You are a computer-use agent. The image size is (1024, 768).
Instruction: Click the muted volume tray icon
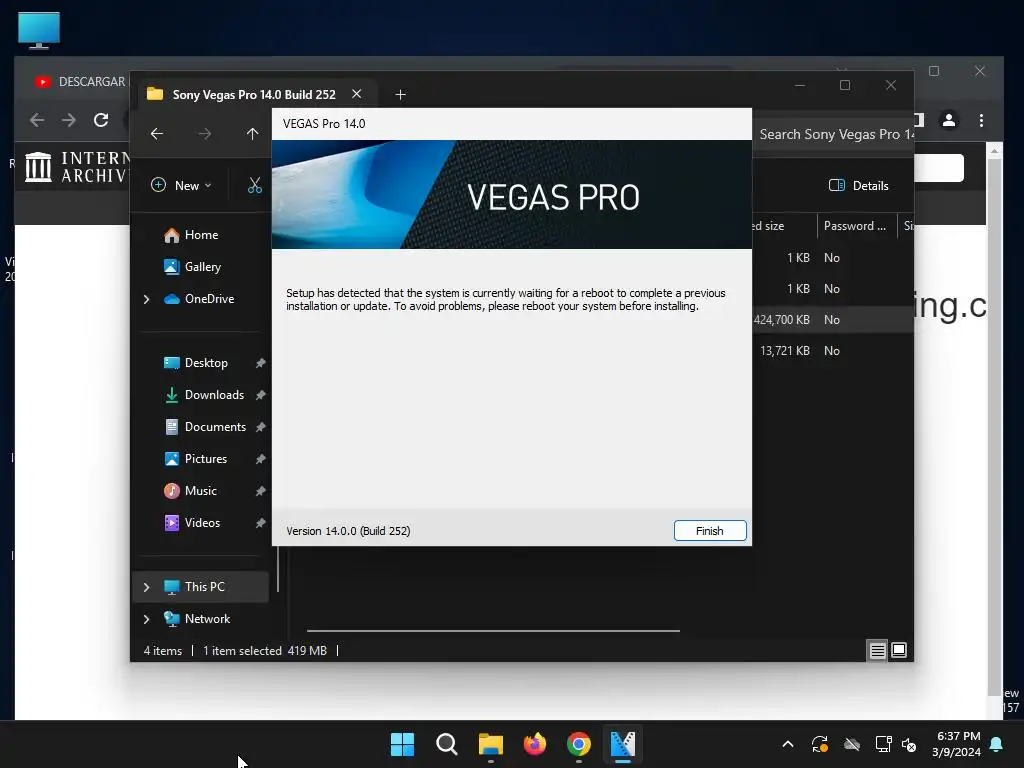pos(909,744)
